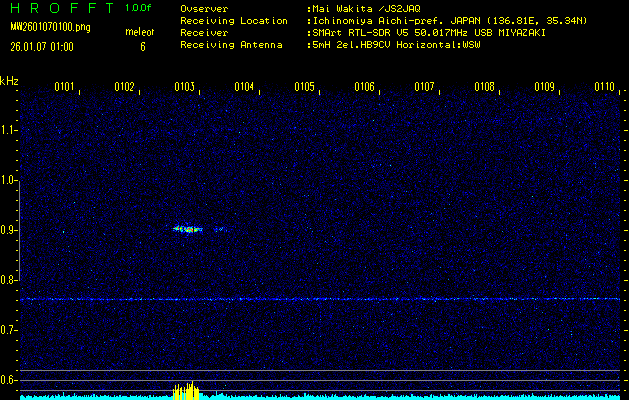
Task: Select the 0103 time marker
Action: 184,87
